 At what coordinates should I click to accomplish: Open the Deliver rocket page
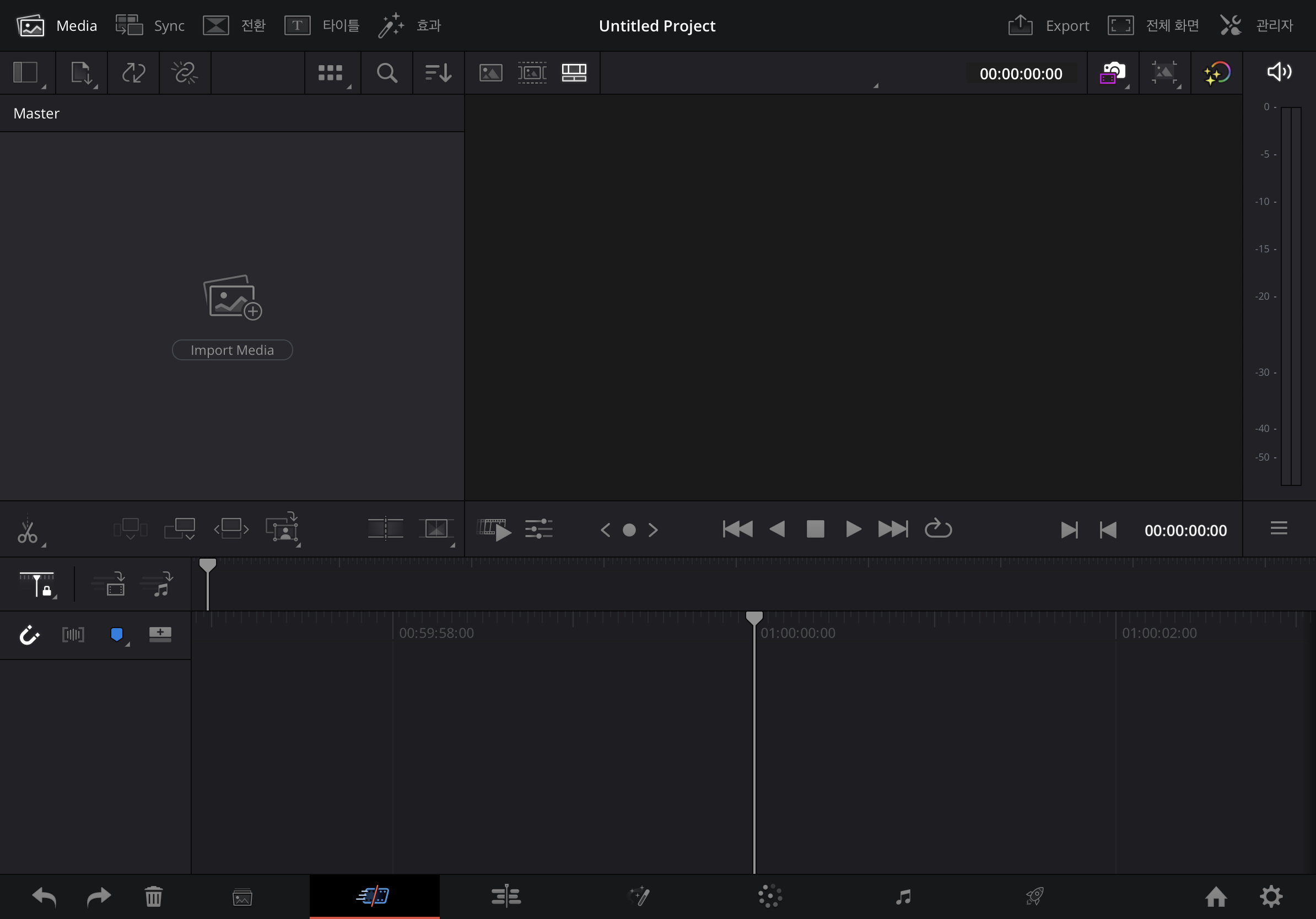tap(1034, 896)
